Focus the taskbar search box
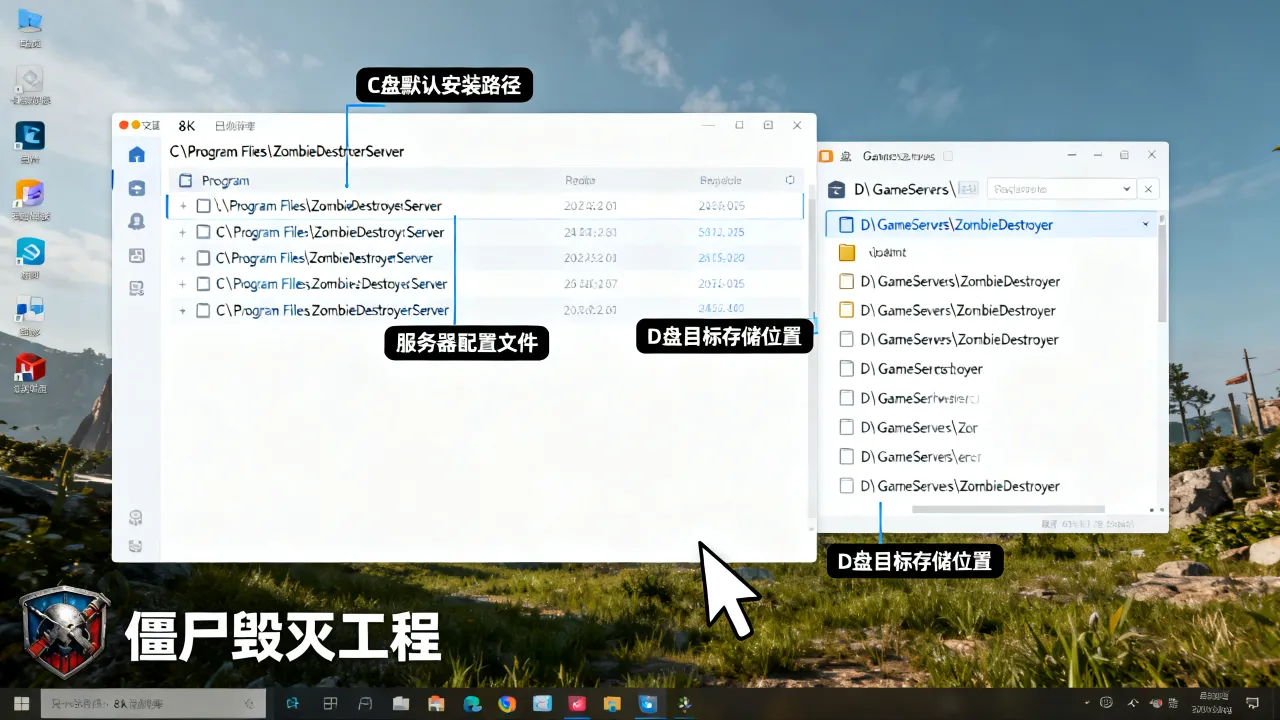 (153, 704)
